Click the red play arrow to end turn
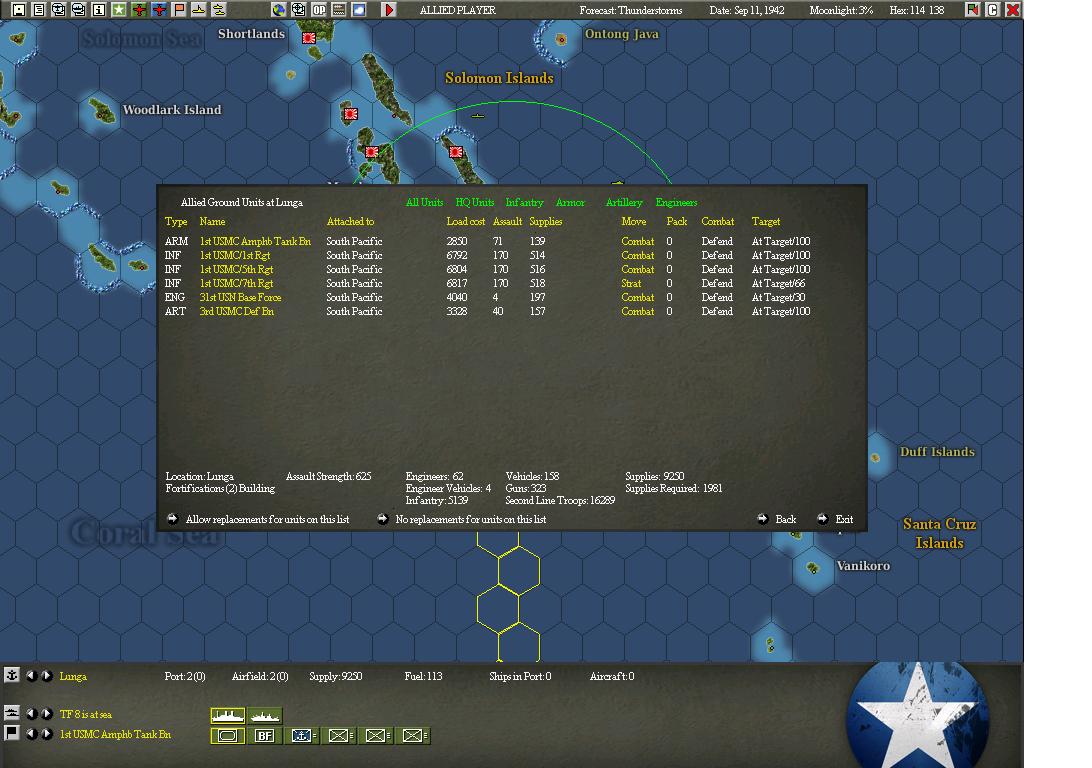 pos(389,10)
